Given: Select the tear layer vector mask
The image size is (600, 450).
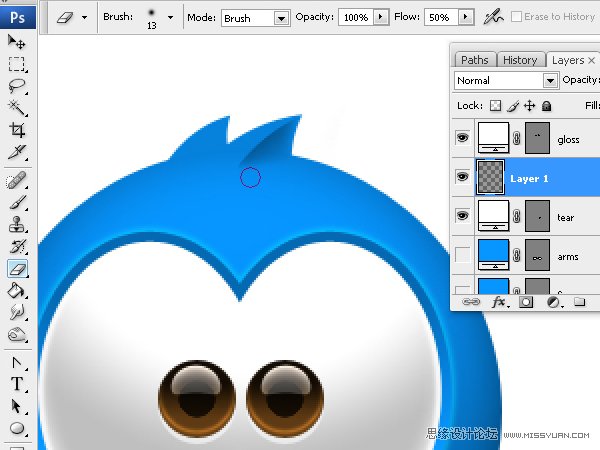Looking at the screenshot, I should click(x=537, y=216).
